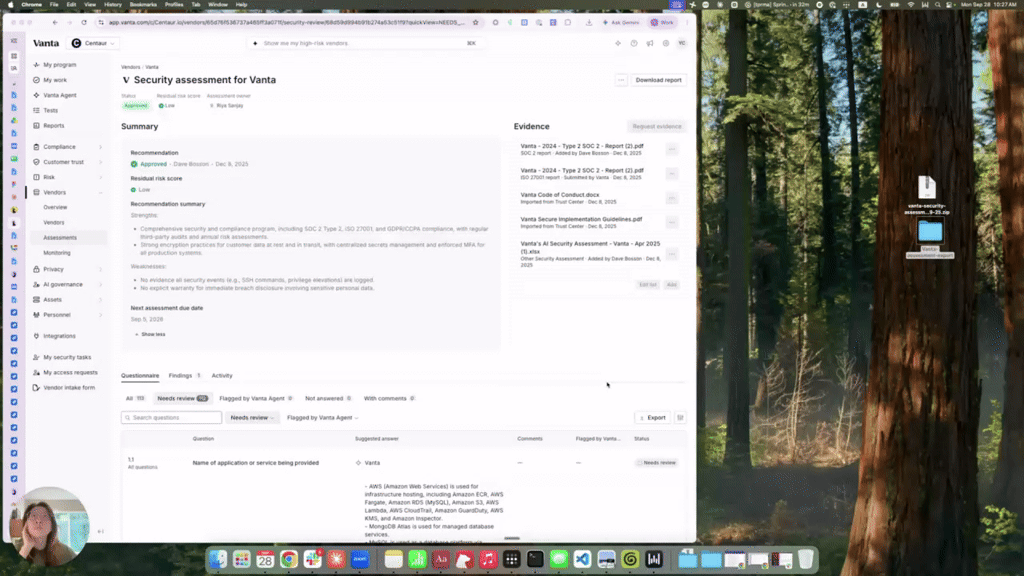Open Reports from the sidebar
This screenshot has width=1024, height=576.
pyautogui.click(x=54, y=125)
